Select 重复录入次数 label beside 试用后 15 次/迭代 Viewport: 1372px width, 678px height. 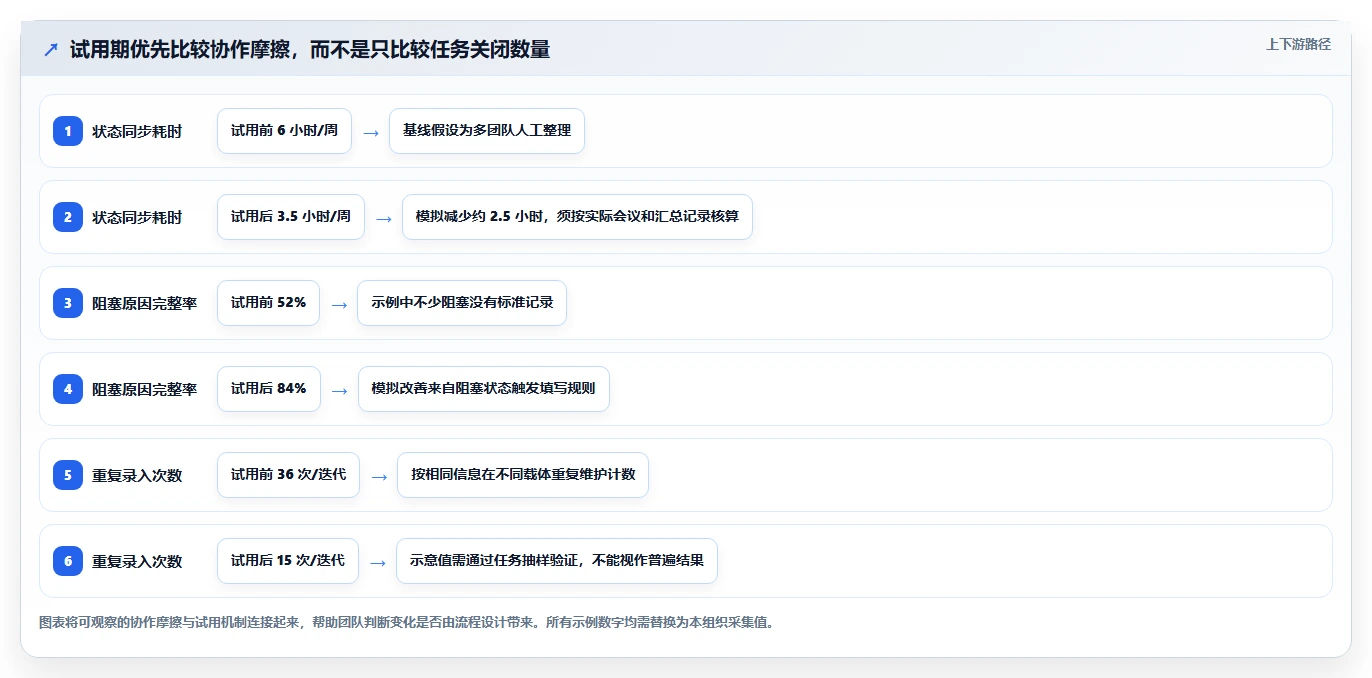coord(137,561)
